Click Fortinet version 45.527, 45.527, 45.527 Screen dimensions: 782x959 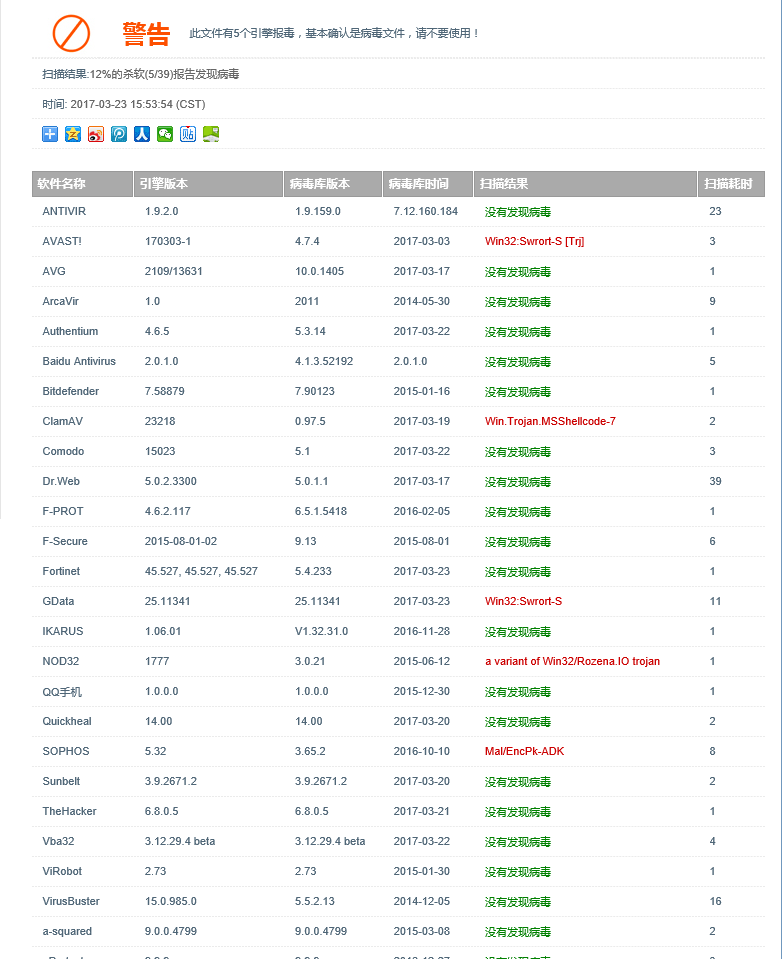pyautogui.click(x=201, y=571)
